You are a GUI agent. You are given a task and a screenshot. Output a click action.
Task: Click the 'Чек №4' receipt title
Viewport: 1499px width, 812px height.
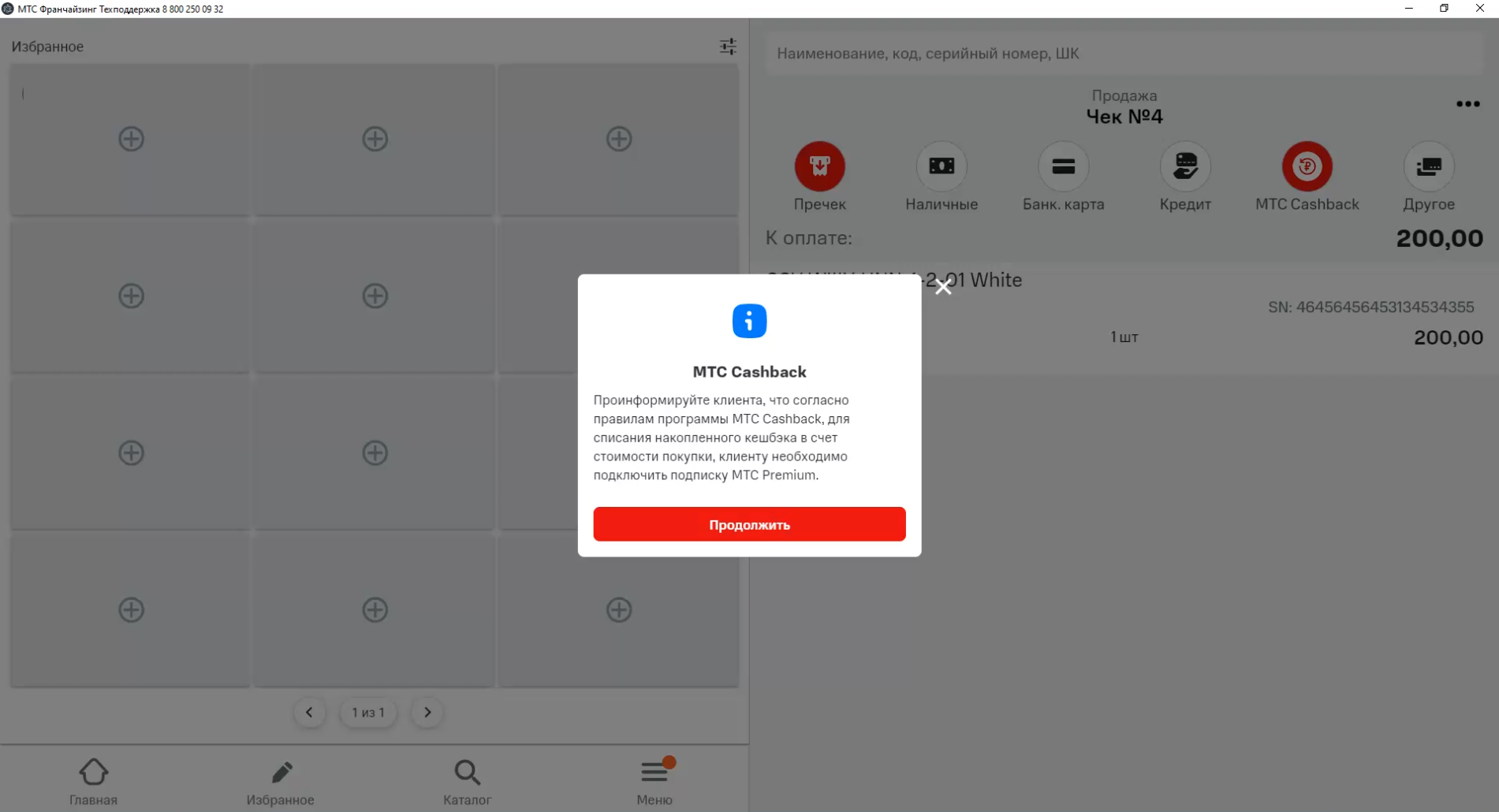(1124, 117)
